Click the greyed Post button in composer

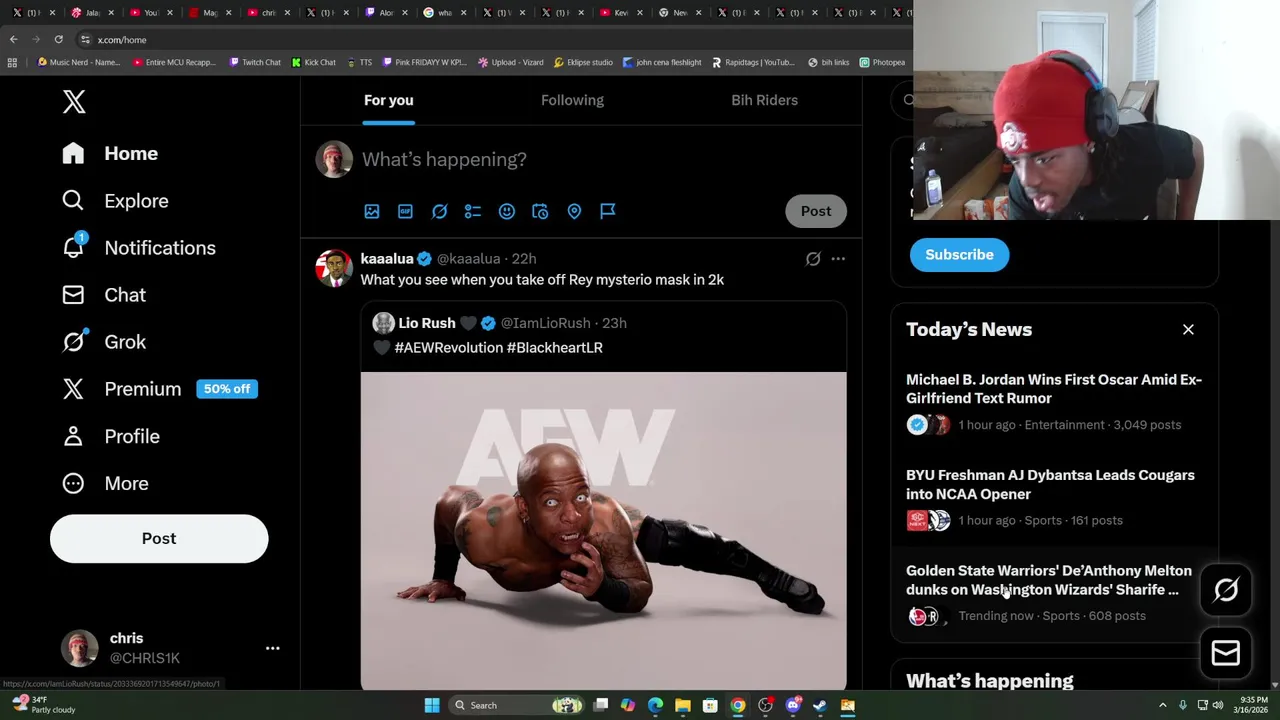[x=816, y=211]
